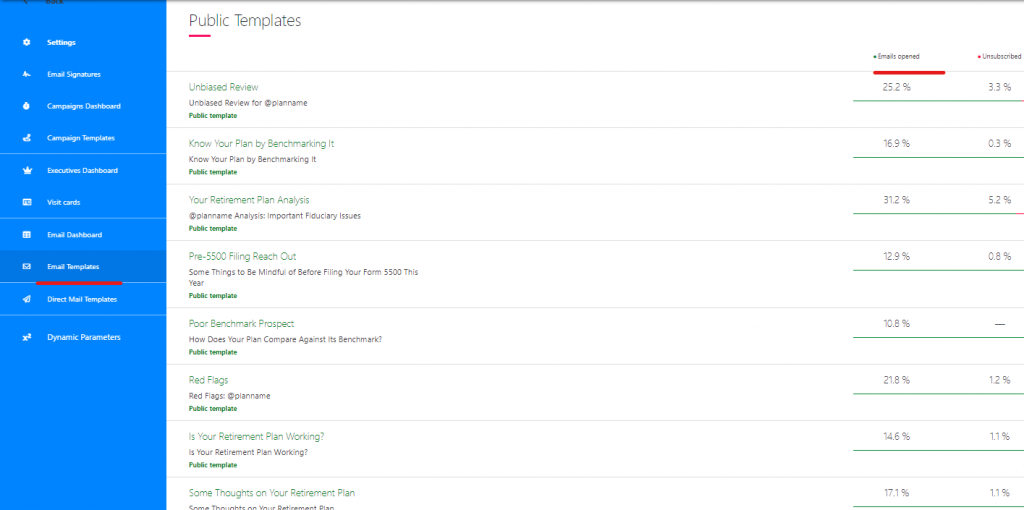Click the Unsubscribed column header

pyautogui.click(x=1000, y=57)
